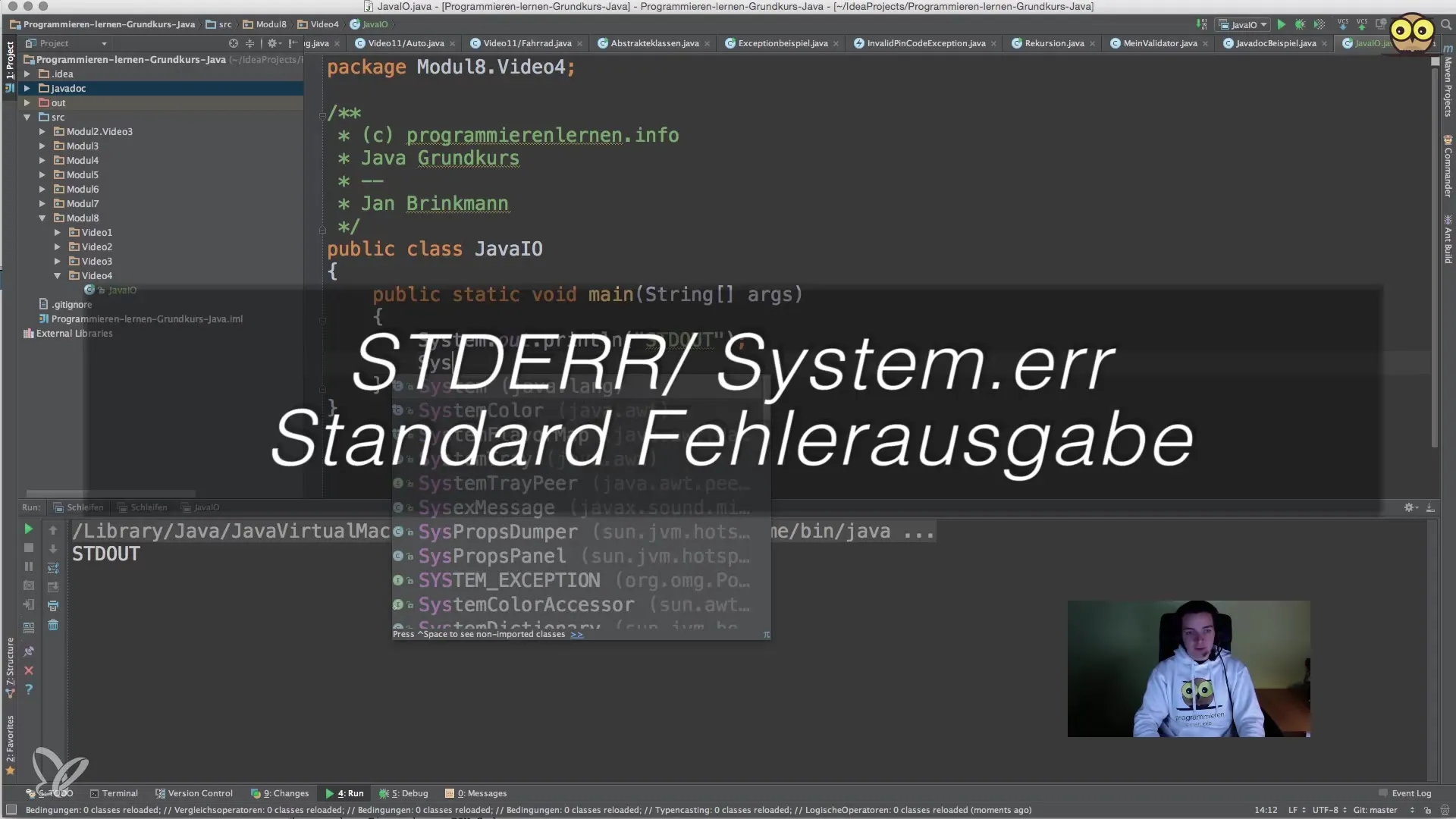This screenshot has width=1456, height=819.
Task: Toggle the Maven Projects side panel
Action: click(1448, 82)
